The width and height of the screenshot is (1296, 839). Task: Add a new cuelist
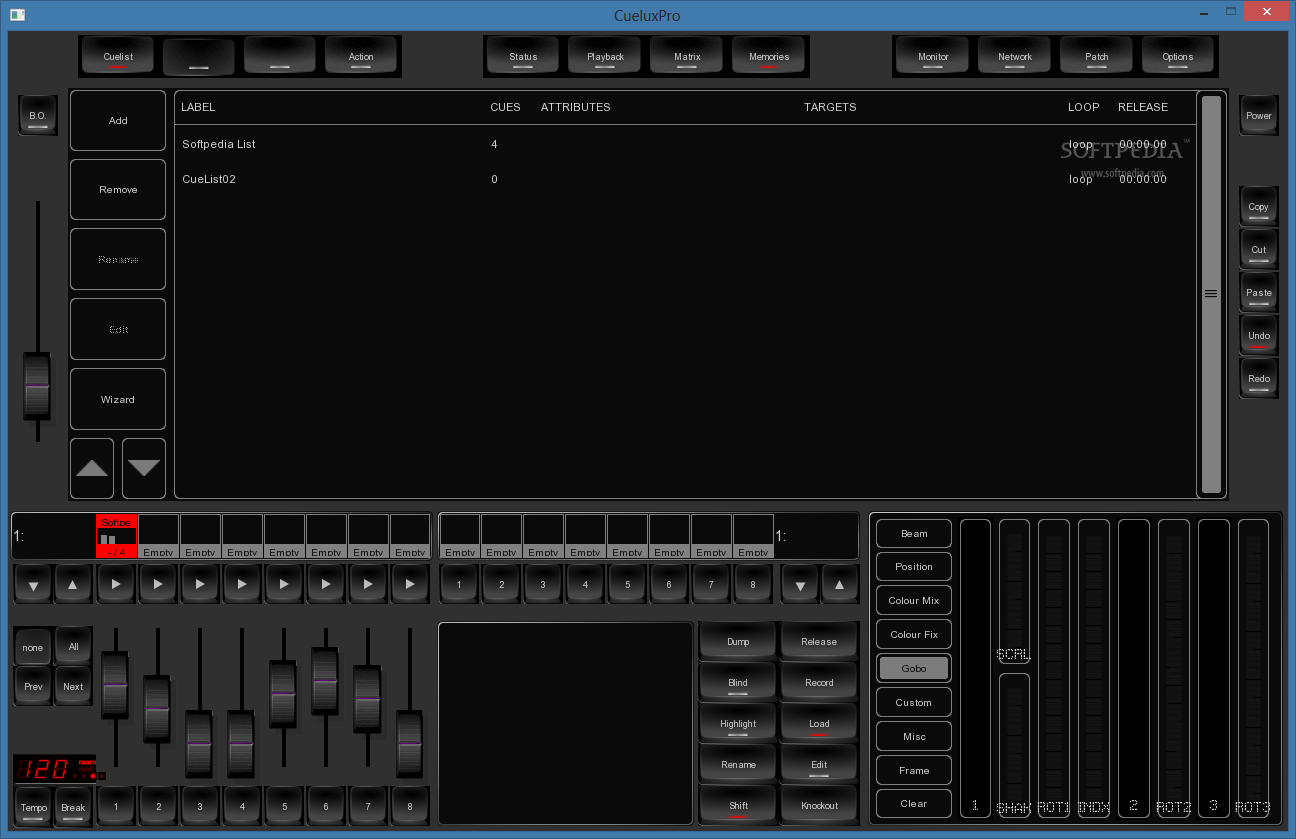coord(118,121)
